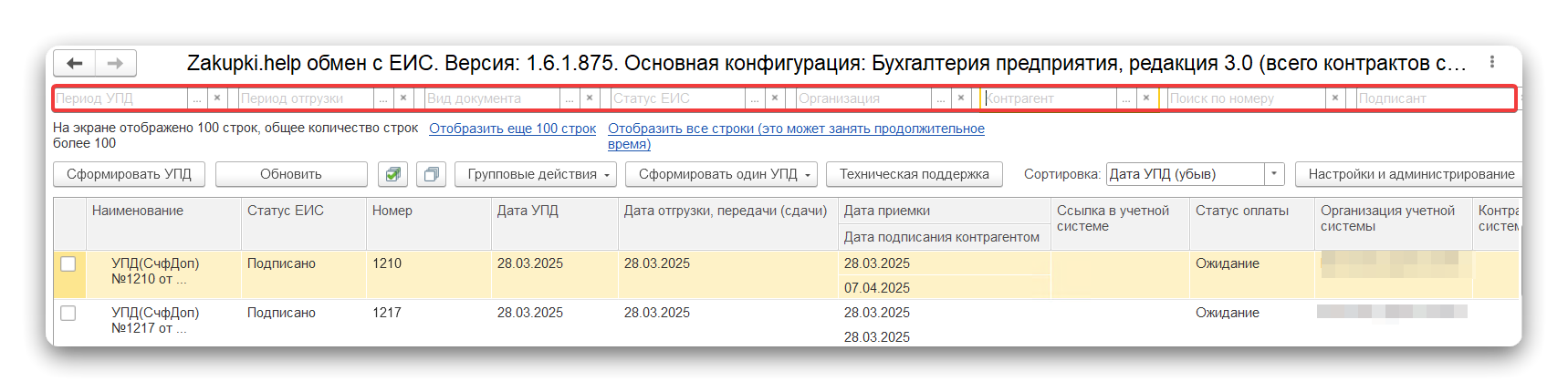
Task: Focus the Контрагент input field
Action: click(x=1050, y=98)
